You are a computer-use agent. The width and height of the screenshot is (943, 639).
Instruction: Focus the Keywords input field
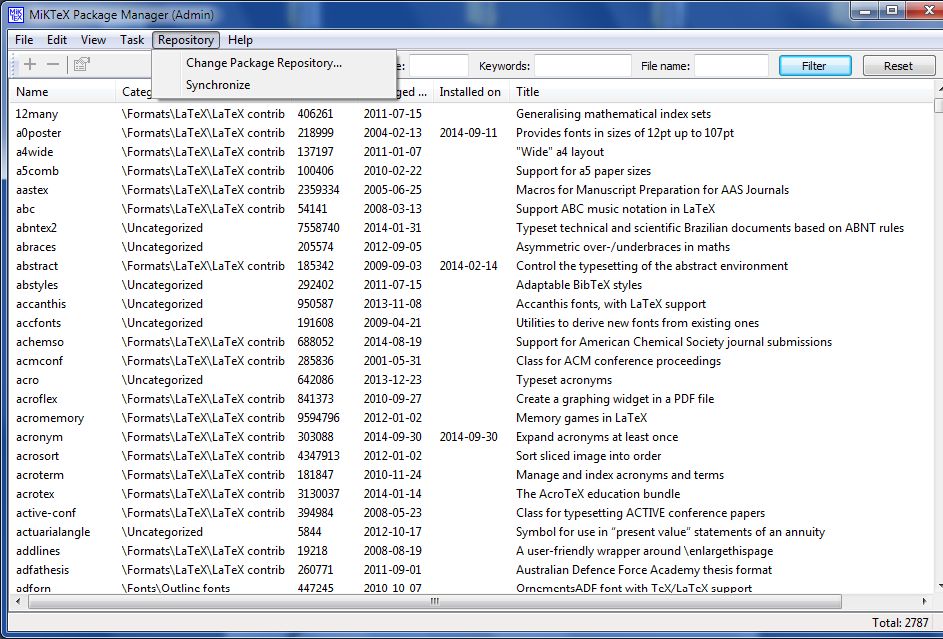coord(583,66)
